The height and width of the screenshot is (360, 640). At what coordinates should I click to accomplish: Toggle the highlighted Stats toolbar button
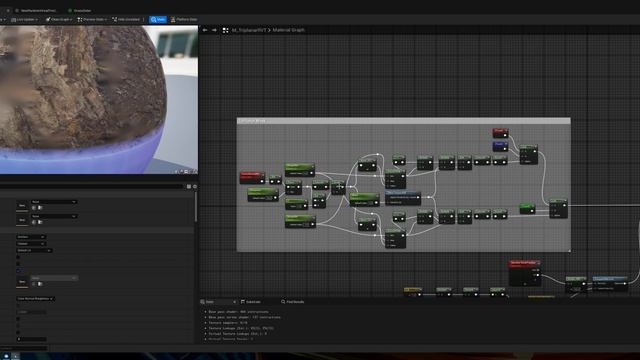click(158, 20)
